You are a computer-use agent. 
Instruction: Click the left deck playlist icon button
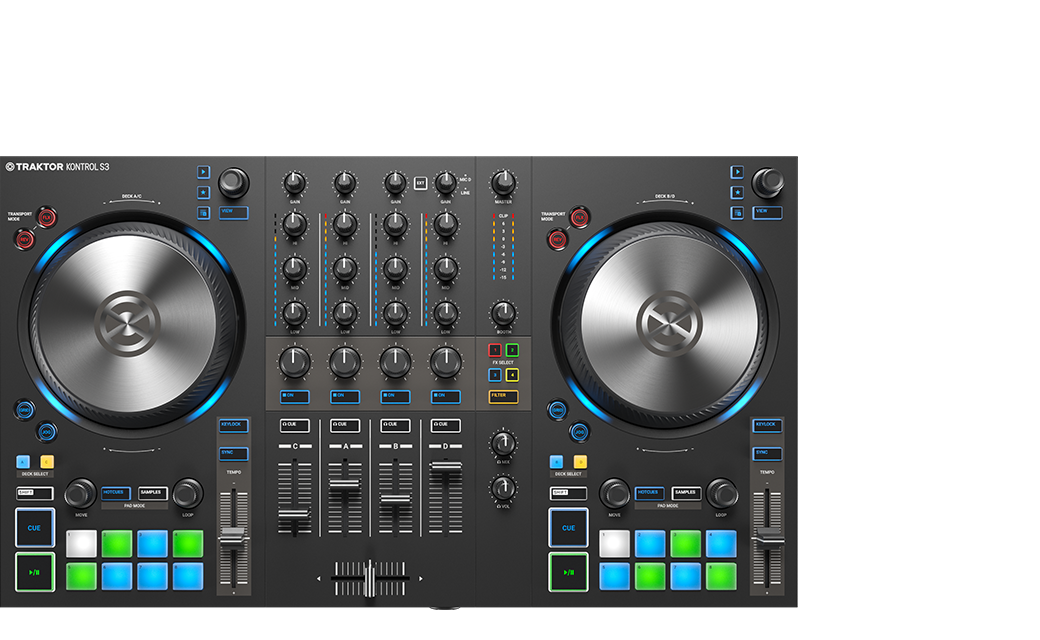(204, 213)
